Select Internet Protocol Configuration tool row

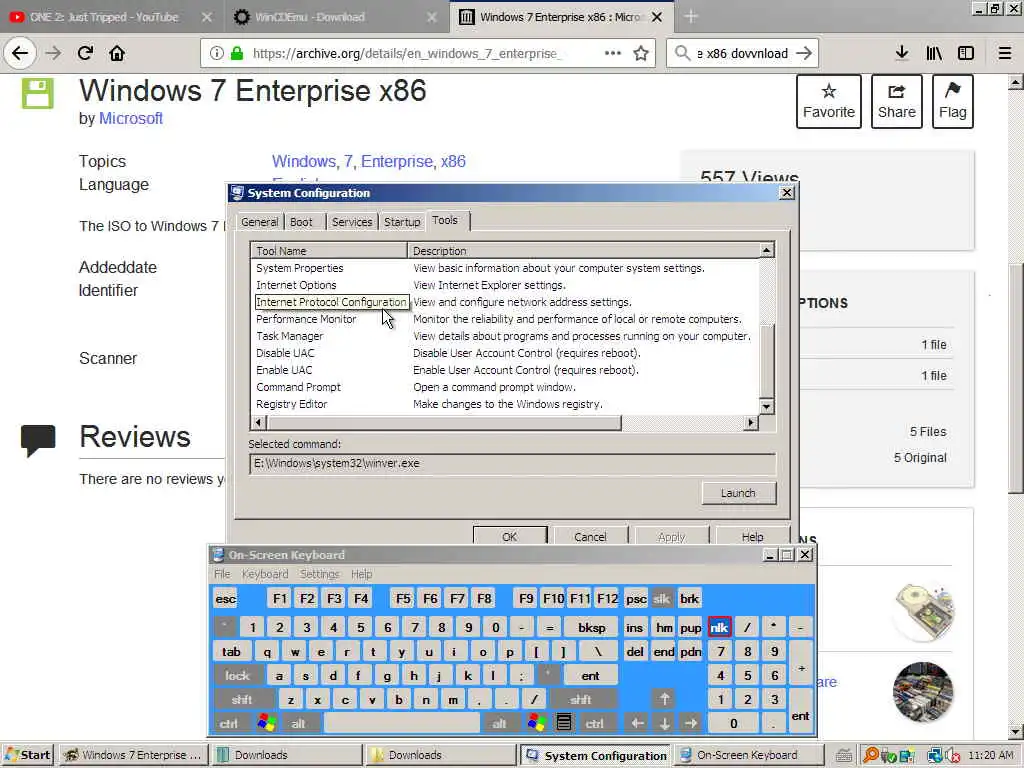point(505,302)
